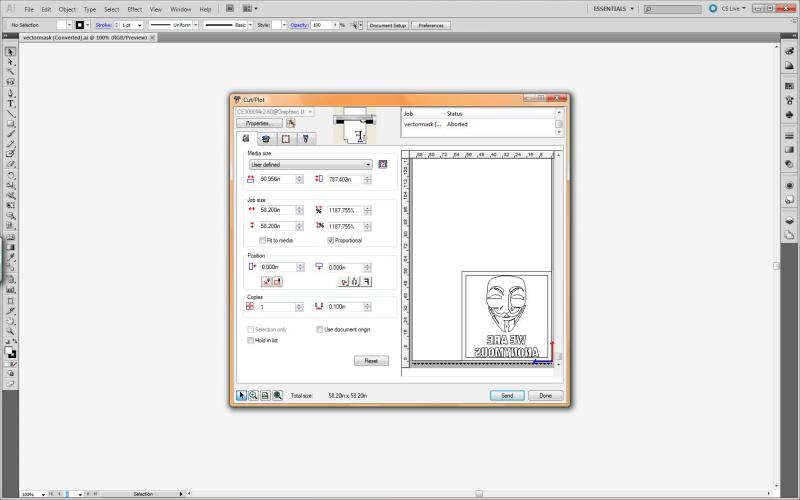
Task: Click the Document Setup button
Action: [388, 25]
